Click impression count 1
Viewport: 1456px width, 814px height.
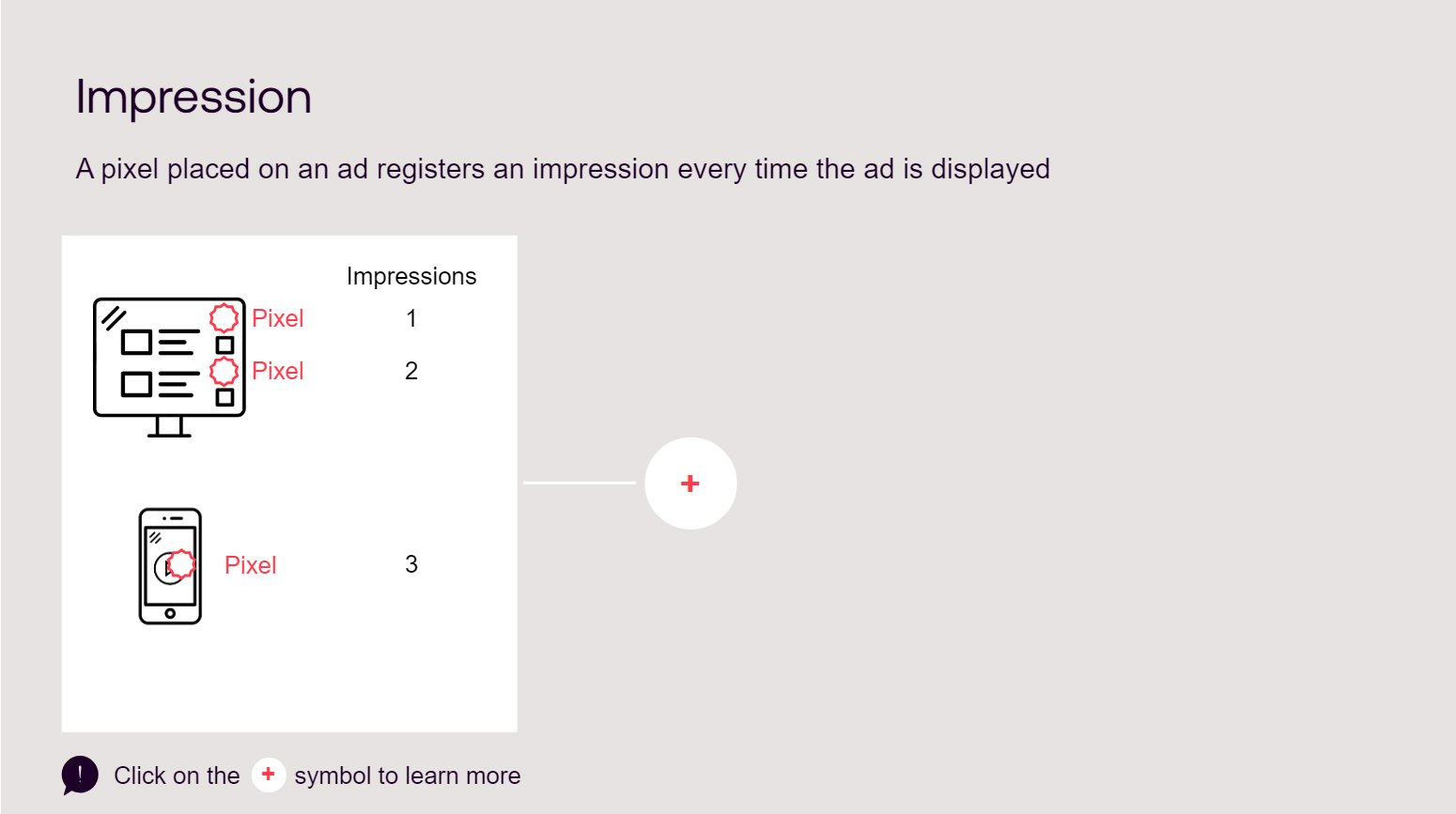pos(411,318)
